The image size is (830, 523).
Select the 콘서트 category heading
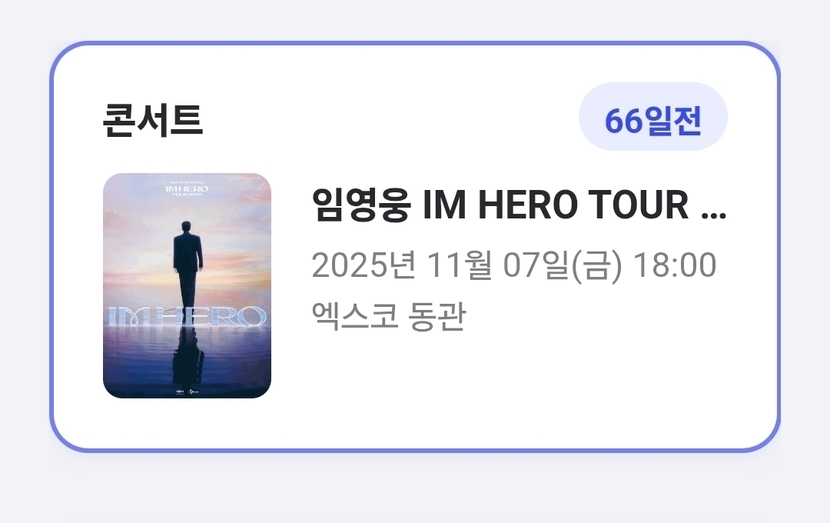(152, 121)
